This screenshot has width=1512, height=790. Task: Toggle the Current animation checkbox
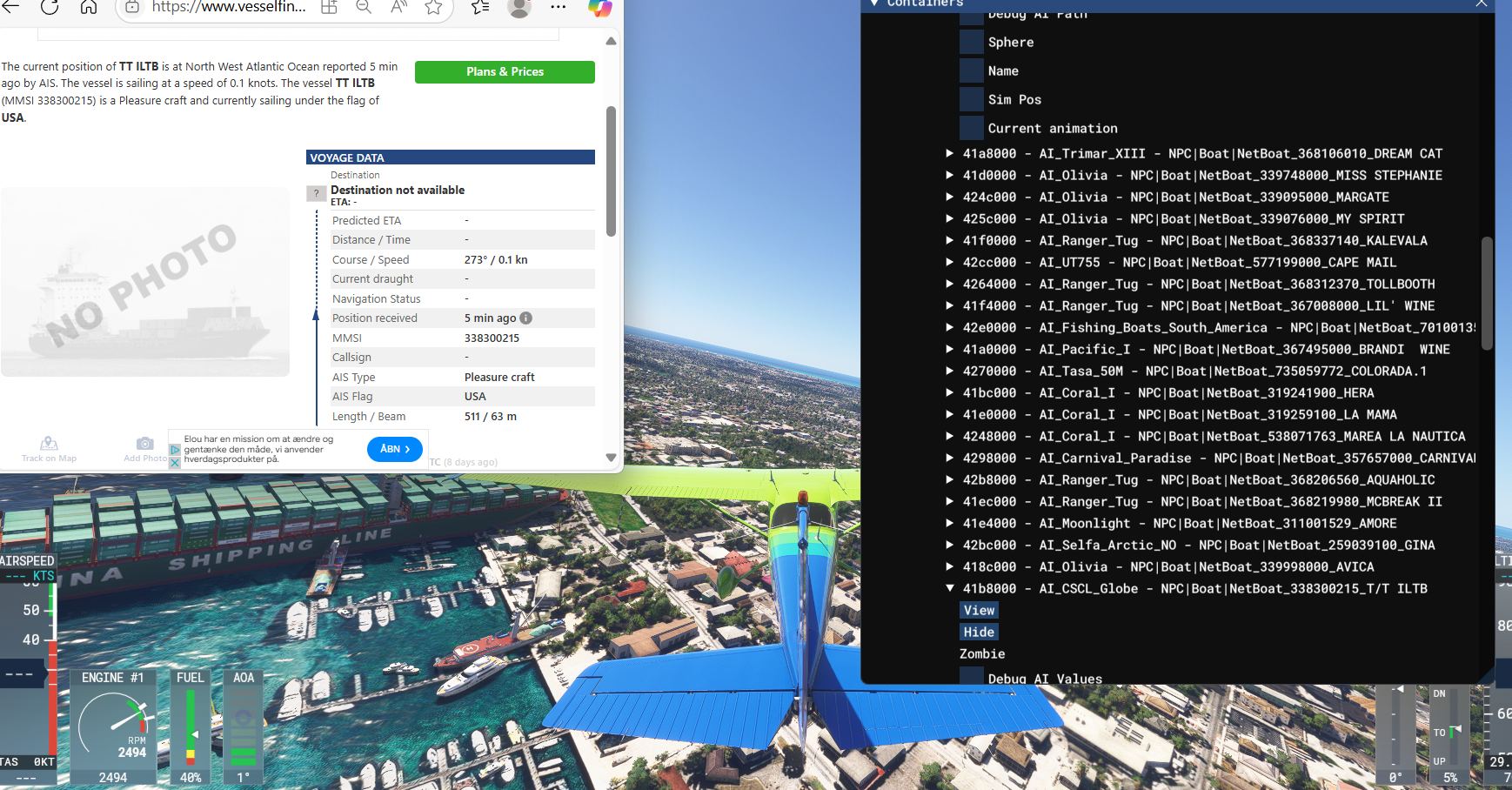point(971,128)
